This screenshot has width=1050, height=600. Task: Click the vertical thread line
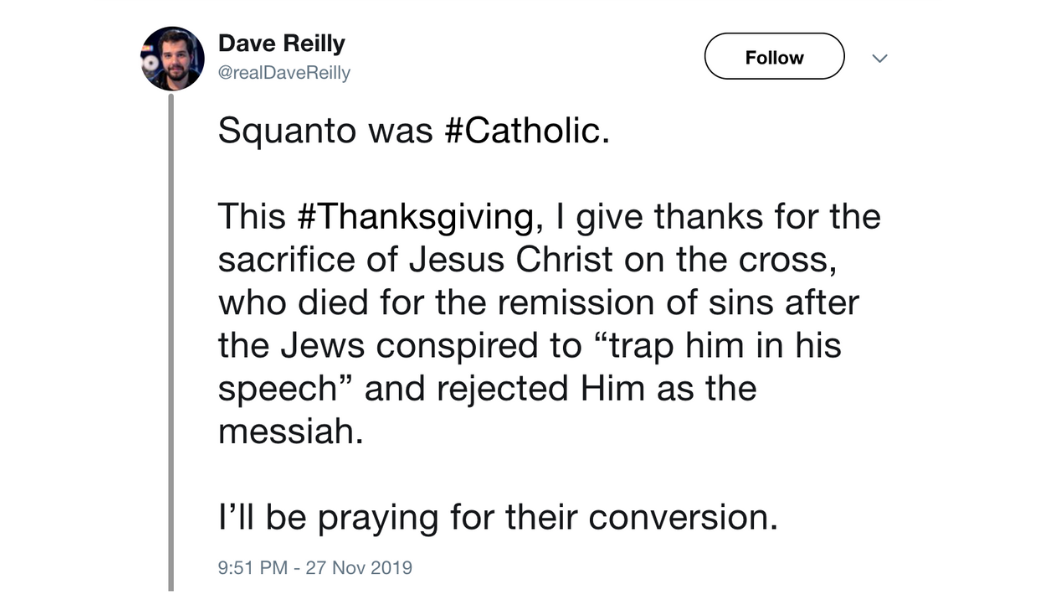pyautogui.click(x=171, y=340)
